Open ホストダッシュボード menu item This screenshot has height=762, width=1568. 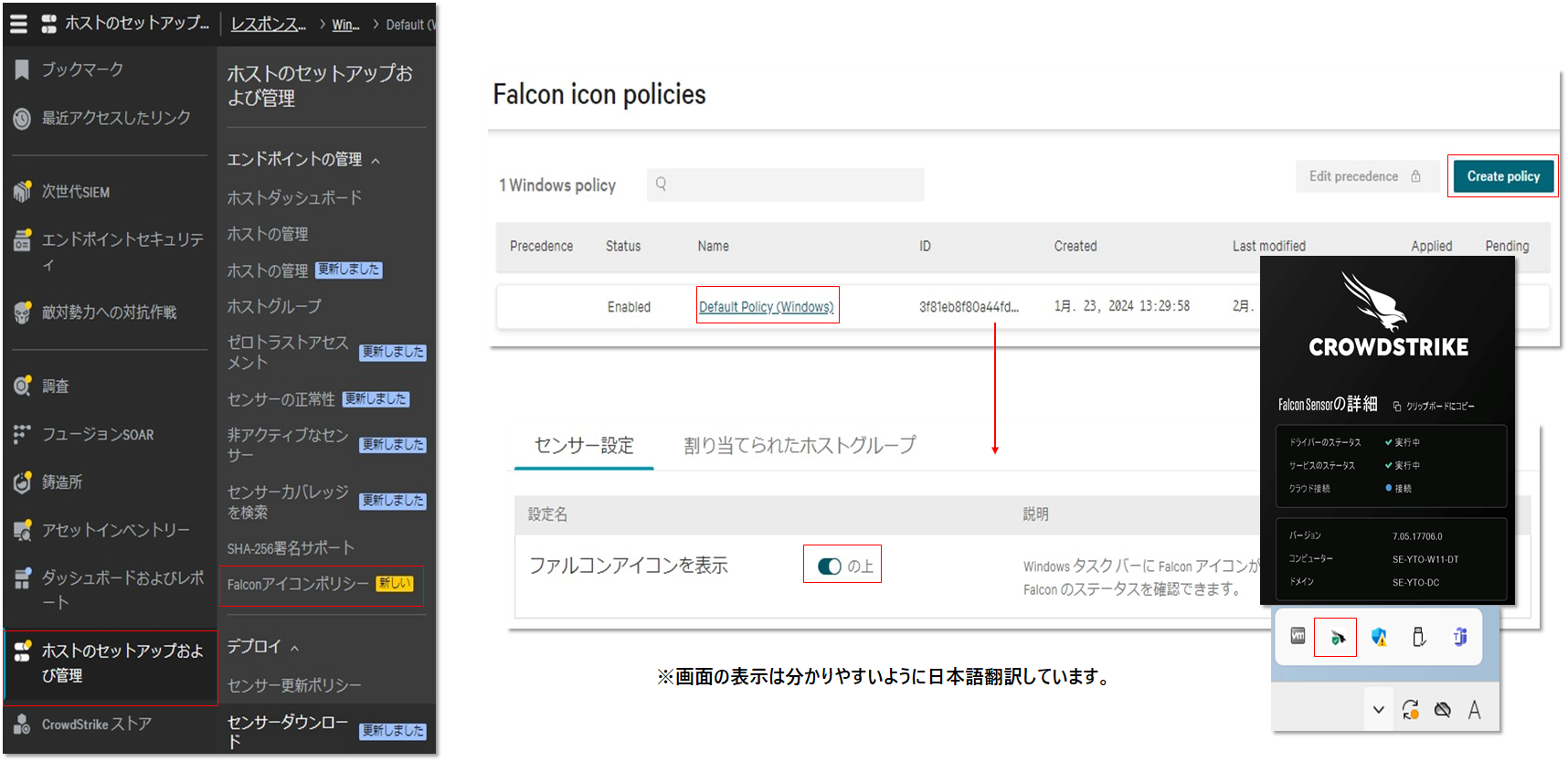tap(294, 197)
